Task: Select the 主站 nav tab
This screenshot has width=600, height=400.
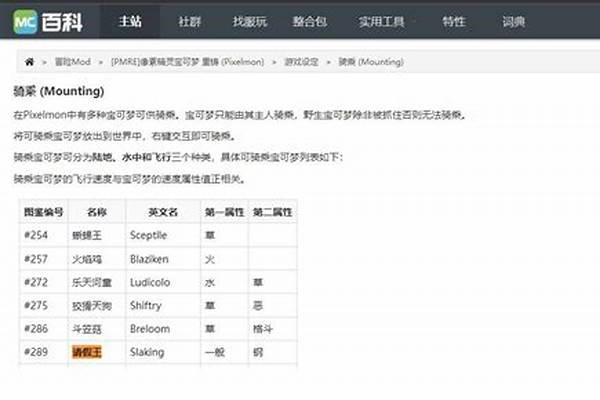Action: pos(130,21)
